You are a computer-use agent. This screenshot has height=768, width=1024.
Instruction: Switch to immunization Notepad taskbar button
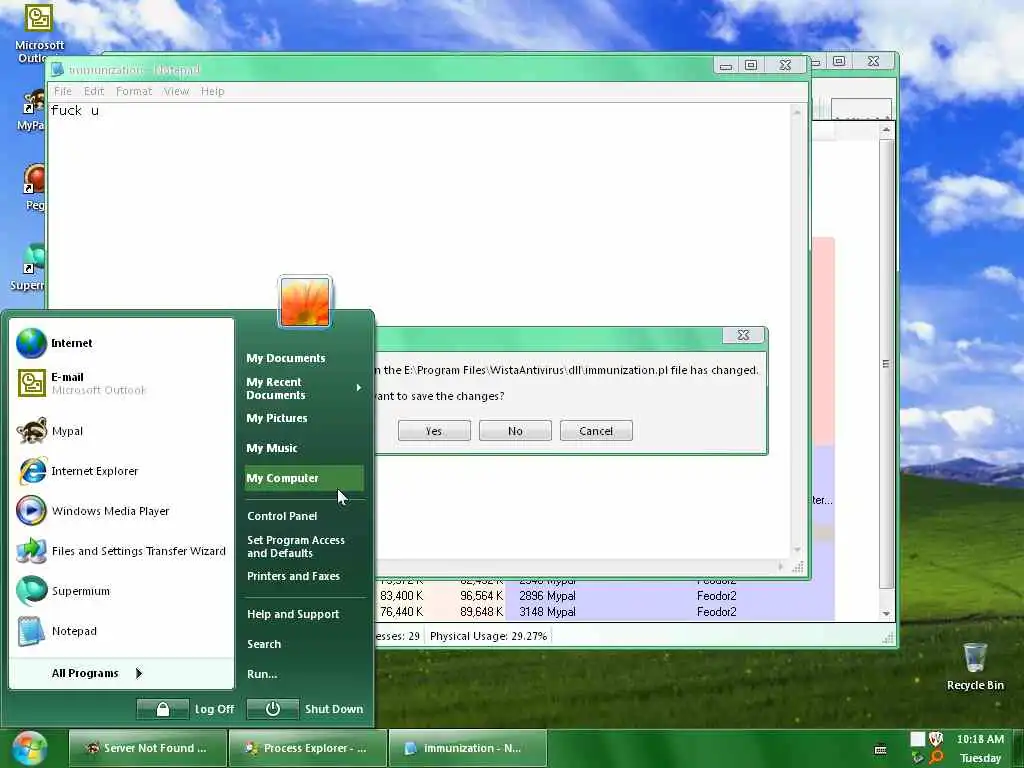pyautogui.click(x=468, y=748)
